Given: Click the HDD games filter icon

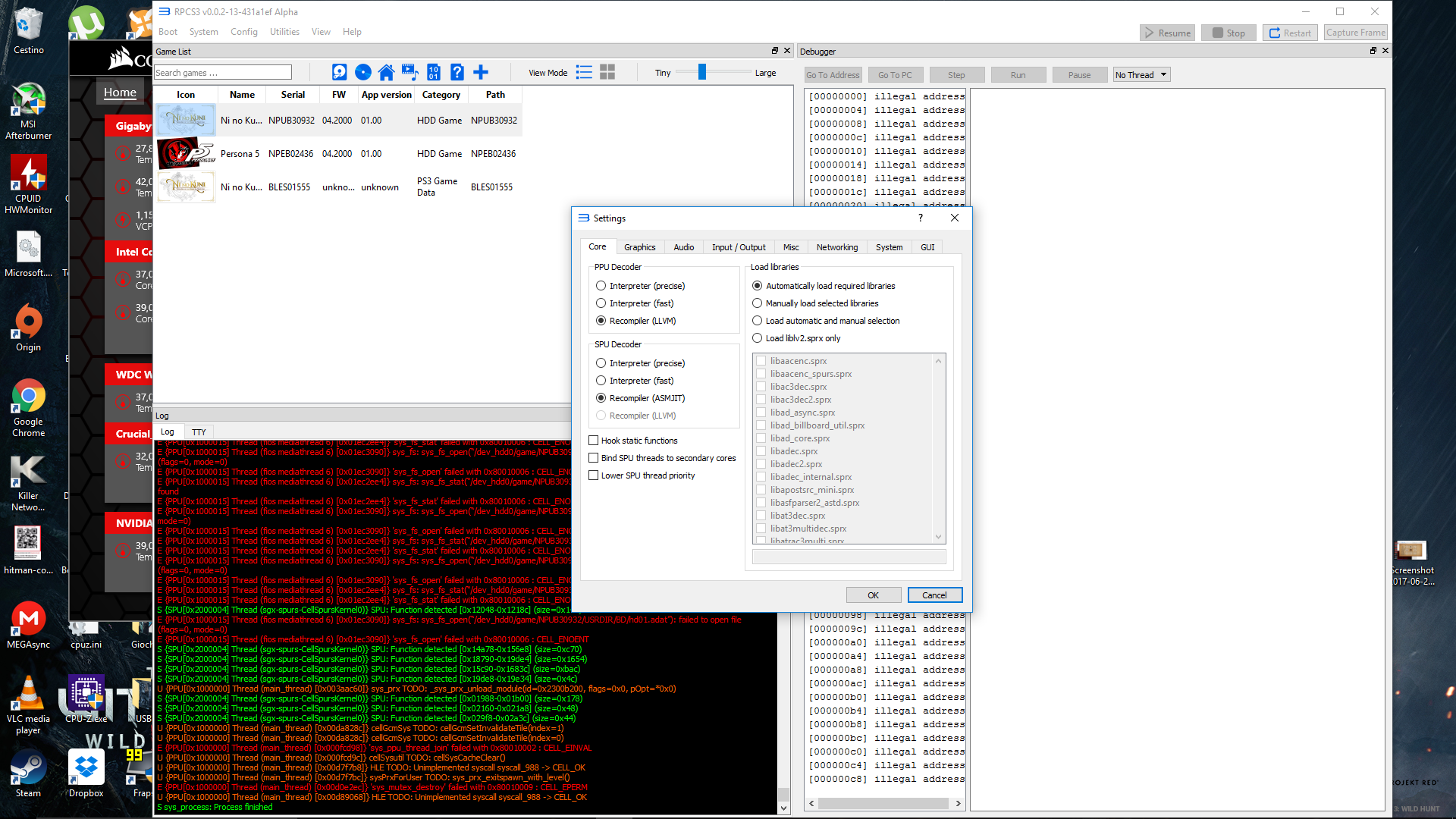Looking at the screenshot, I should click(339, 72).
